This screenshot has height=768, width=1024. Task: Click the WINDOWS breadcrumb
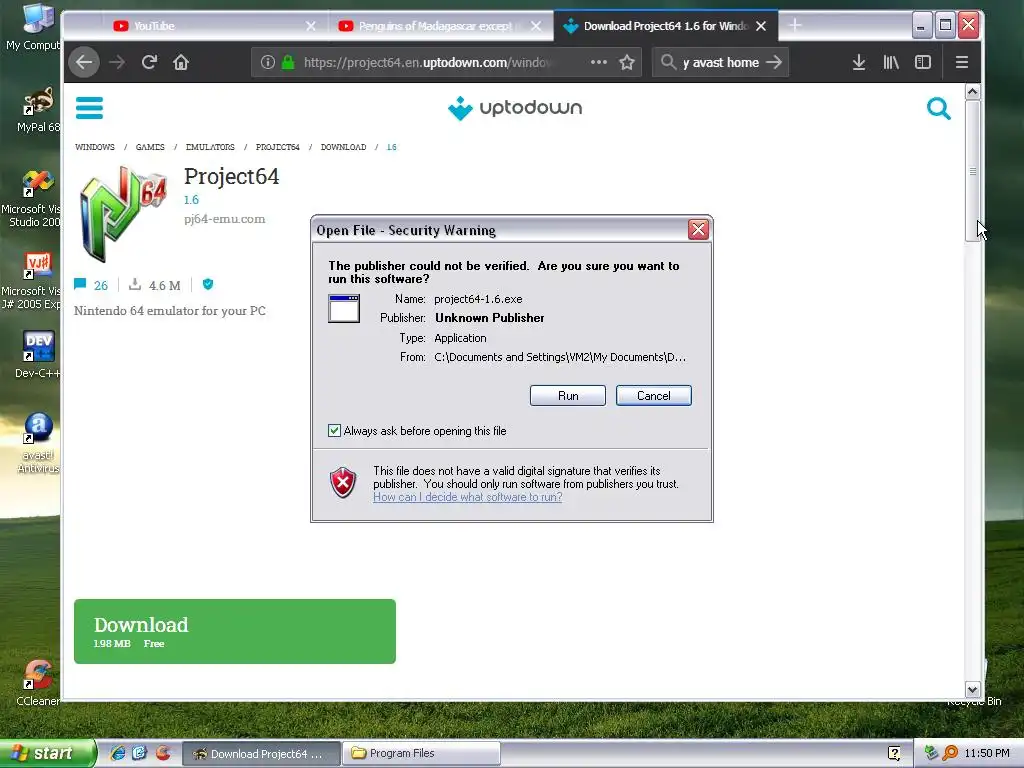[x=95, y=147]
